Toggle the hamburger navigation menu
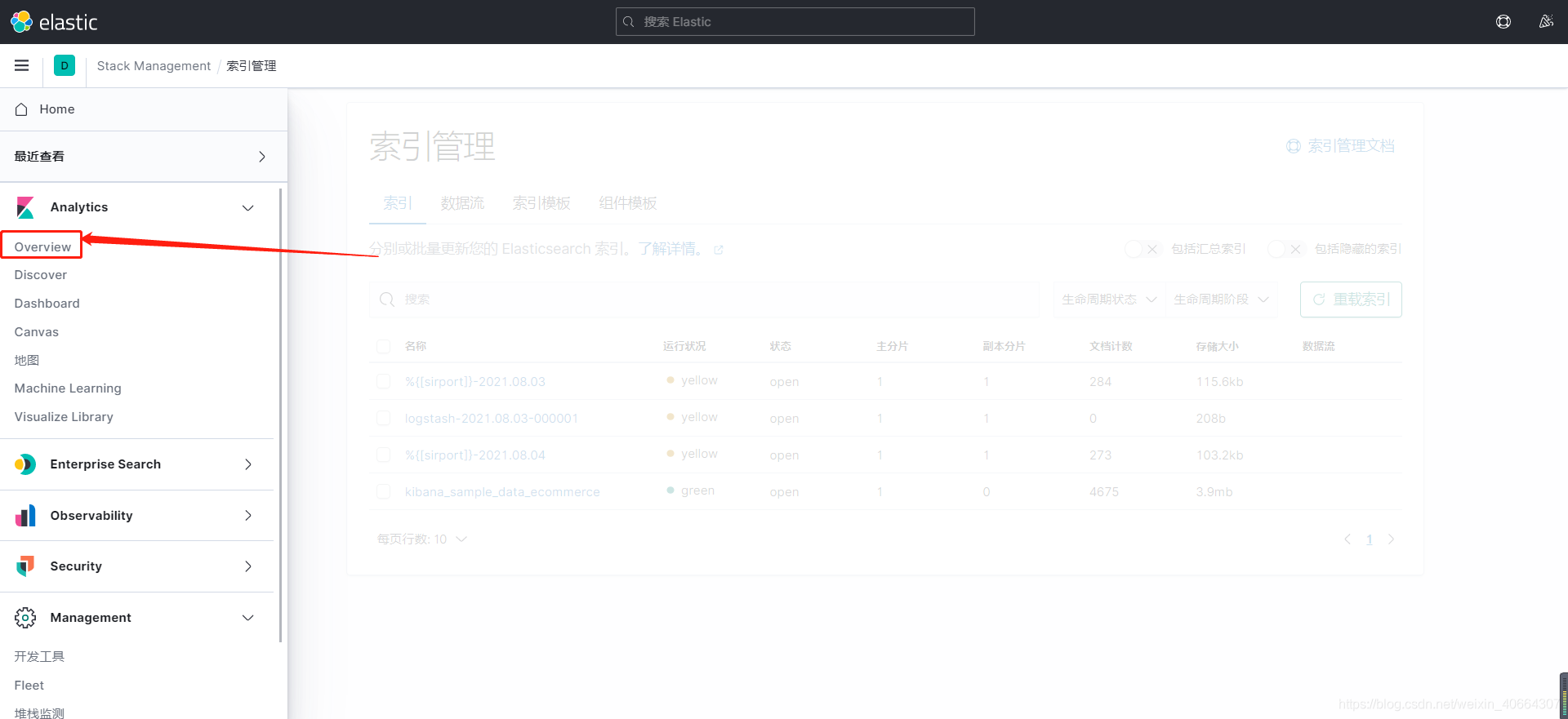Image resolution: width=1568 pixels, height=719 pixels. (22, 65)
